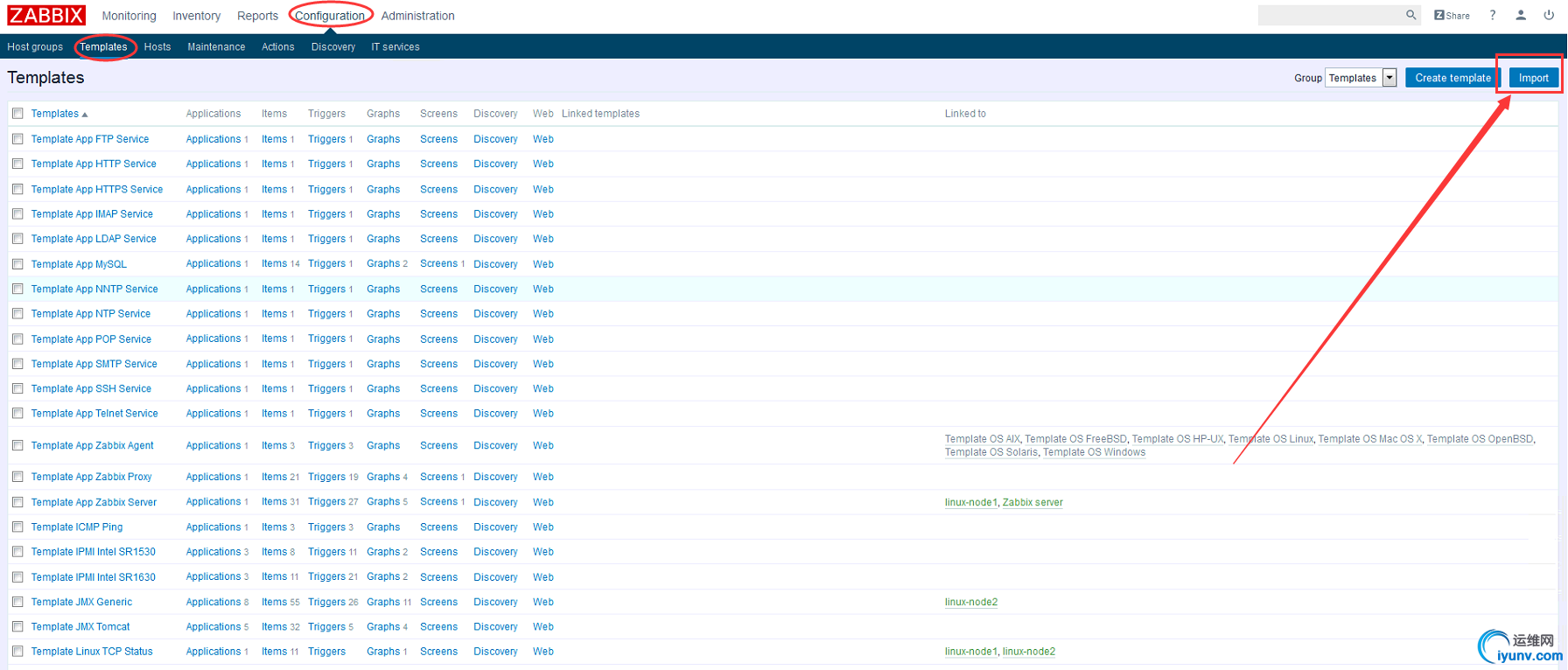This screenshot has height=670, width=1568.
Task: Open the help question mark icon
Action: (1493, 15)
